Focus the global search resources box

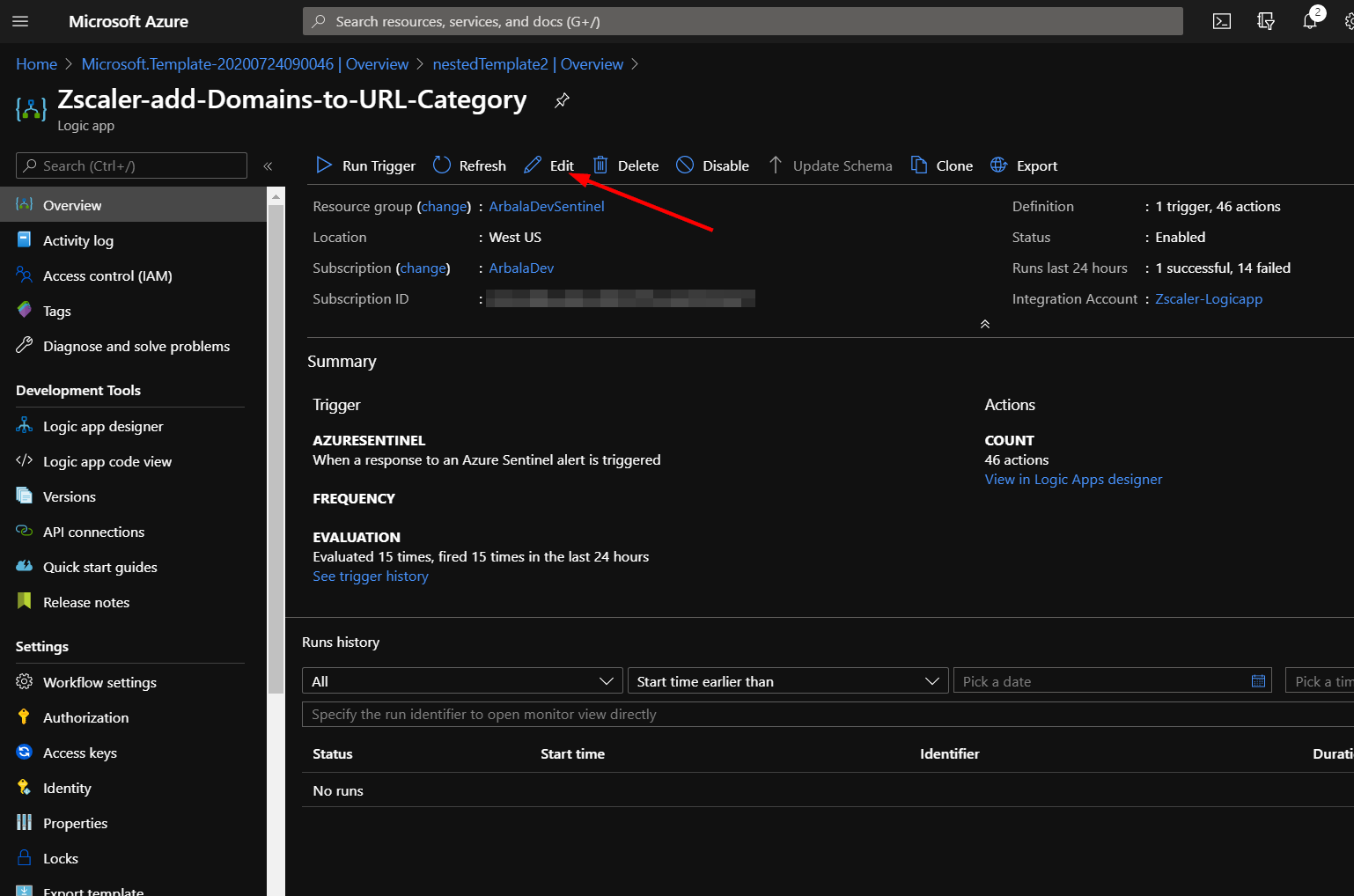click(x=743, y=21)
